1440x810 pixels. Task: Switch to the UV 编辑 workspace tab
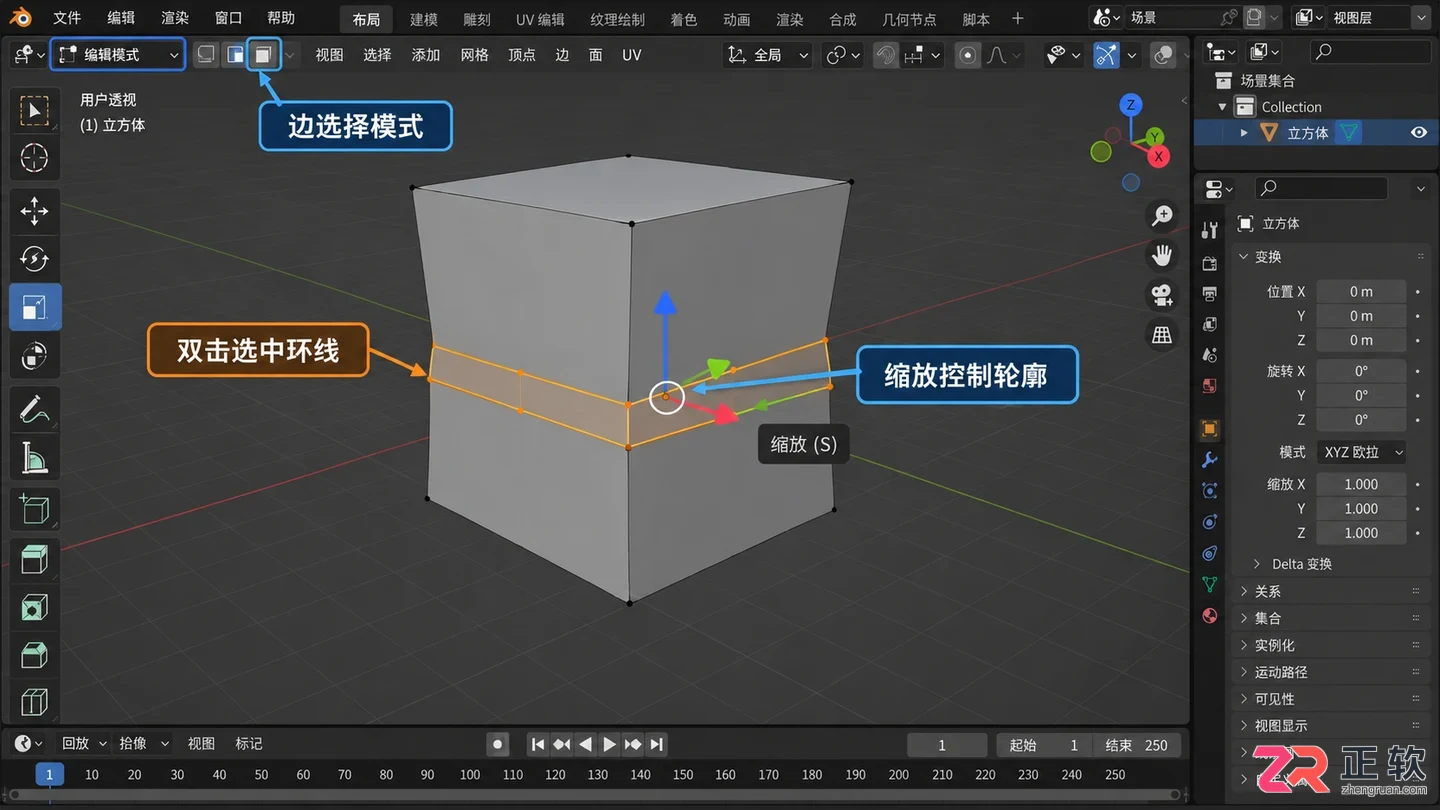click(540, 19)
